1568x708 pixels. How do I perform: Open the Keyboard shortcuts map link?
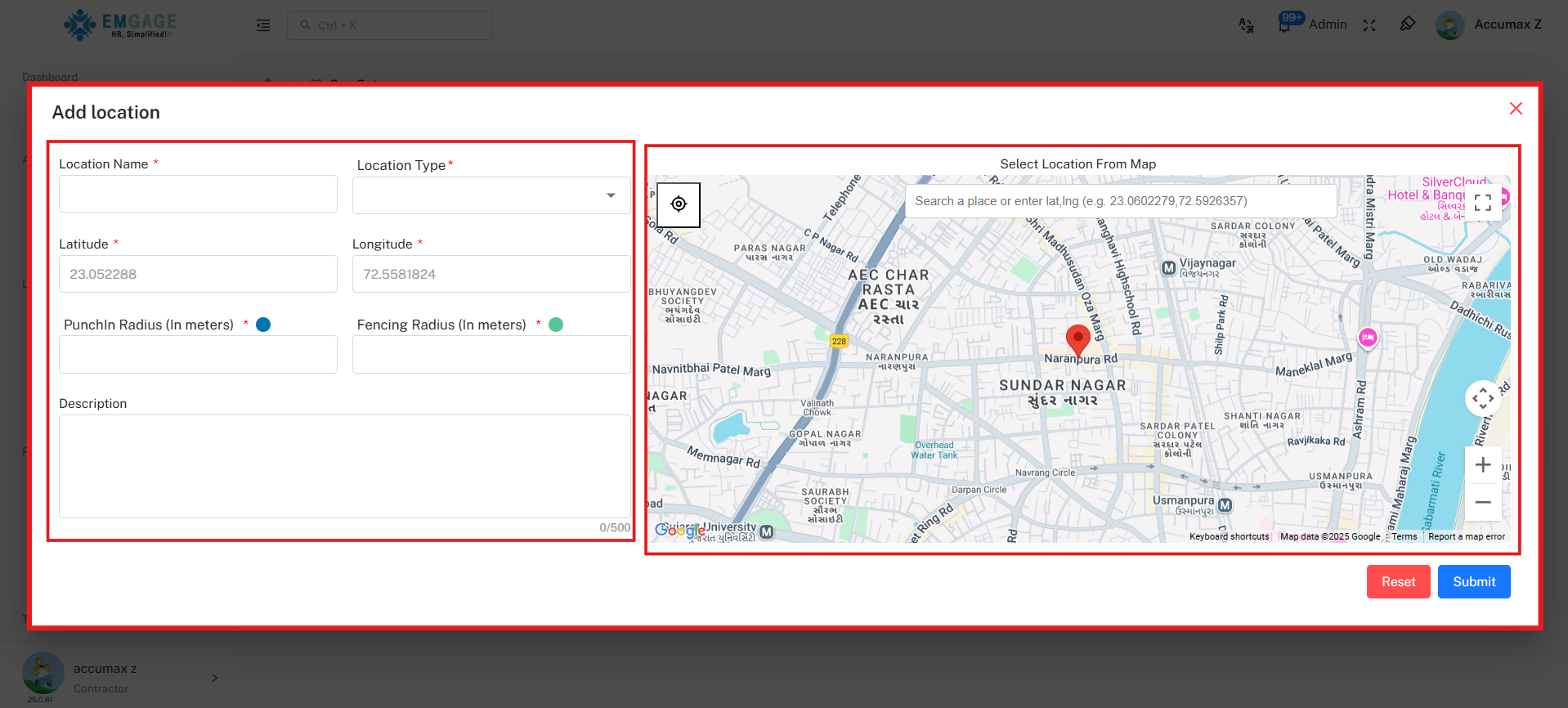click(1229, 537)
